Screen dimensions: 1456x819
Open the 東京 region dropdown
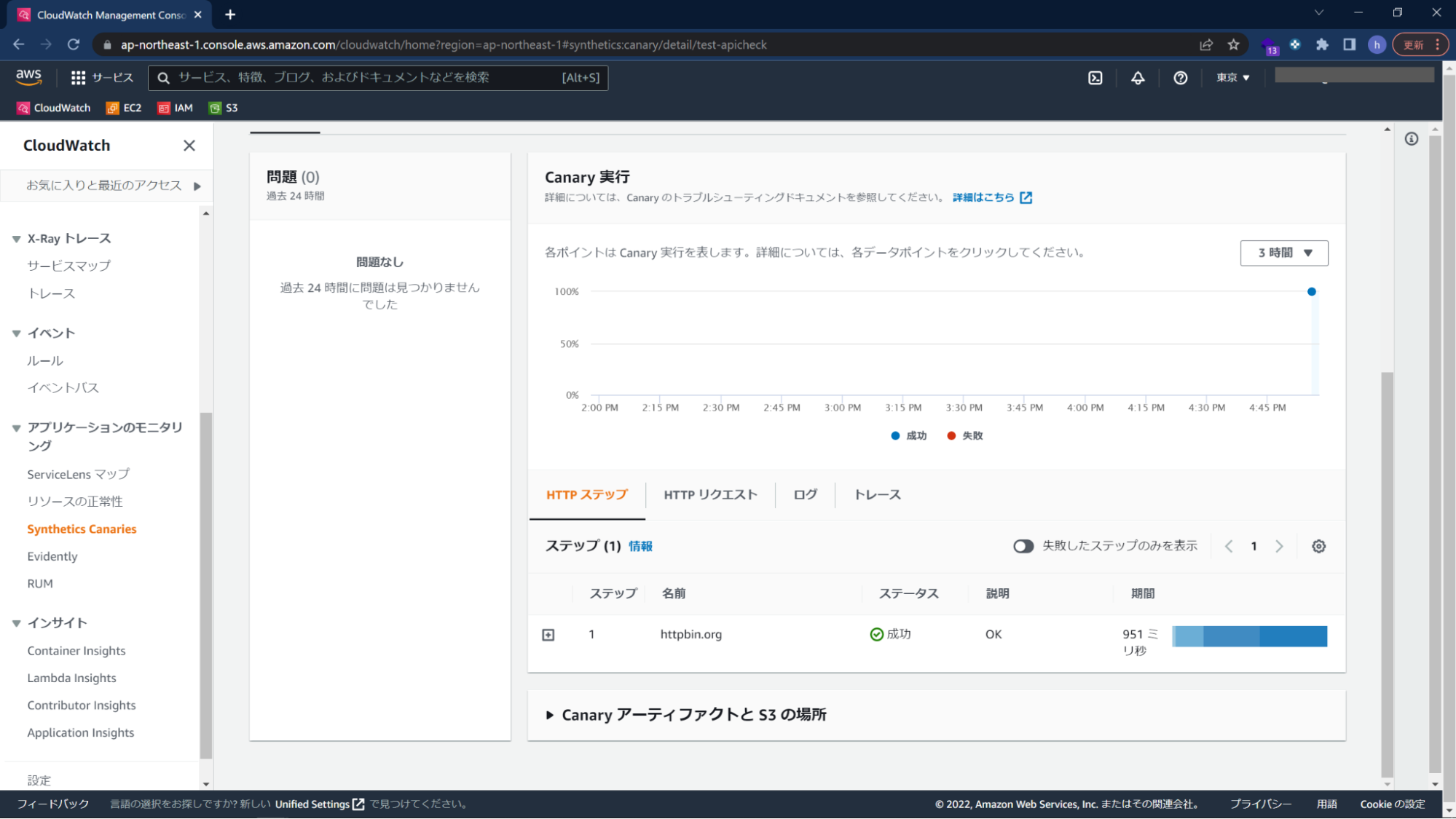1232,78
